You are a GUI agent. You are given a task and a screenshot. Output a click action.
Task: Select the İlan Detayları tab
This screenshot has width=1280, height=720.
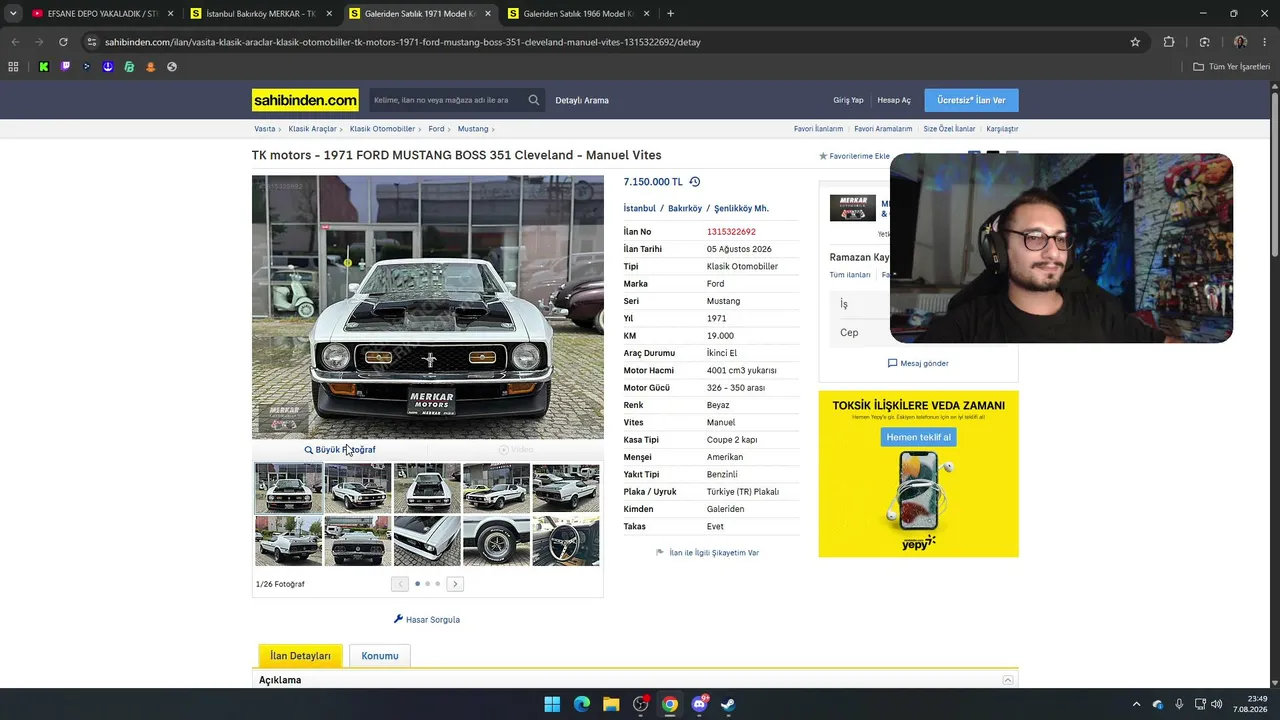point(300,656)
